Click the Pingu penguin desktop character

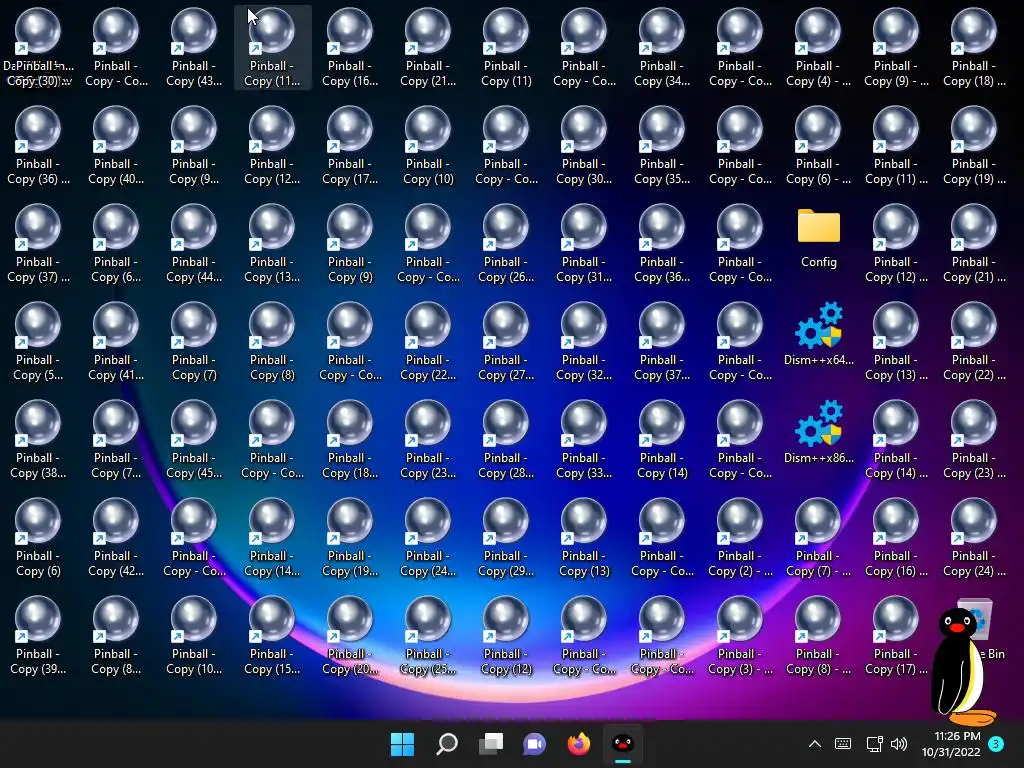click(962, 666)
